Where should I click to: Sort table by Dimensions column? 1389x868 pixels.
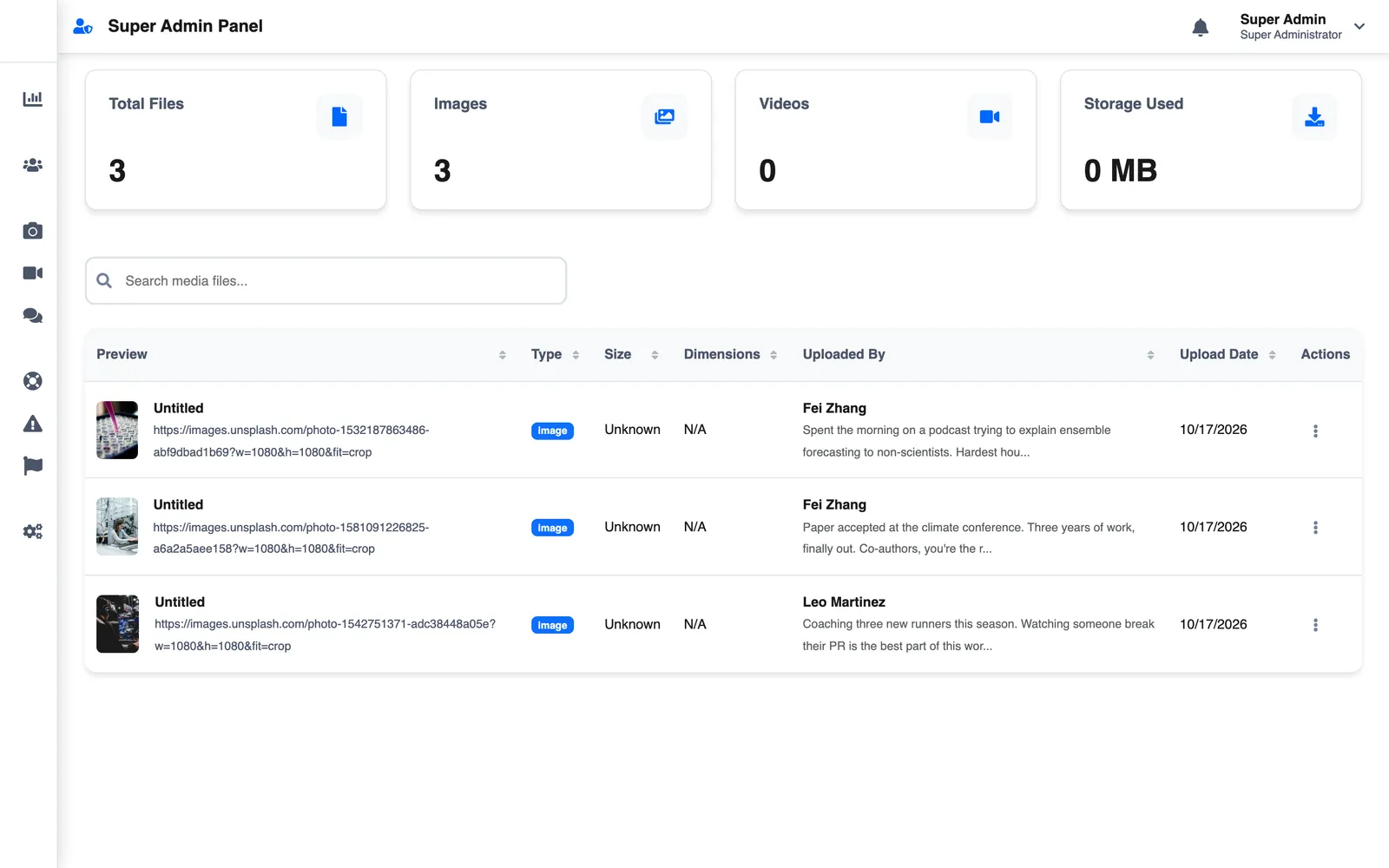[731, 354]
